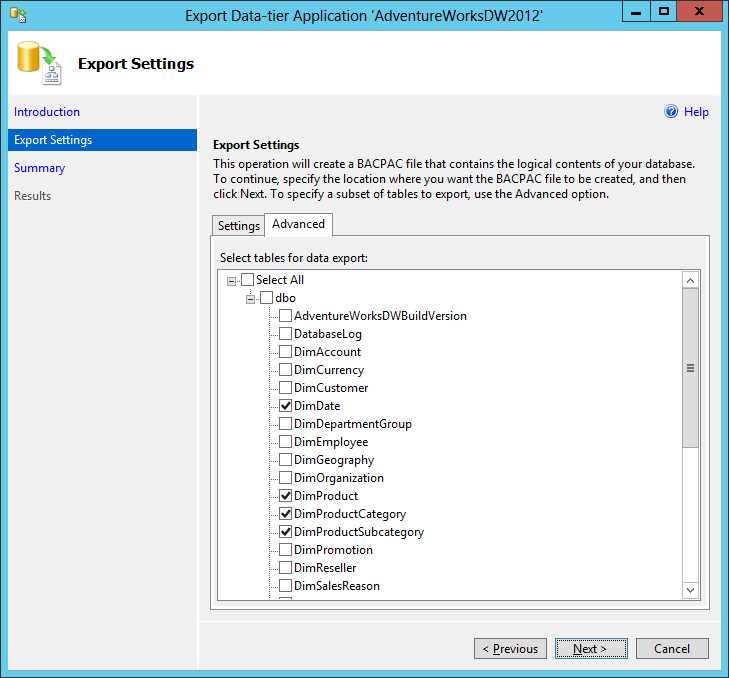Tick the DimCurrency checkbox

tap(285, 370)
